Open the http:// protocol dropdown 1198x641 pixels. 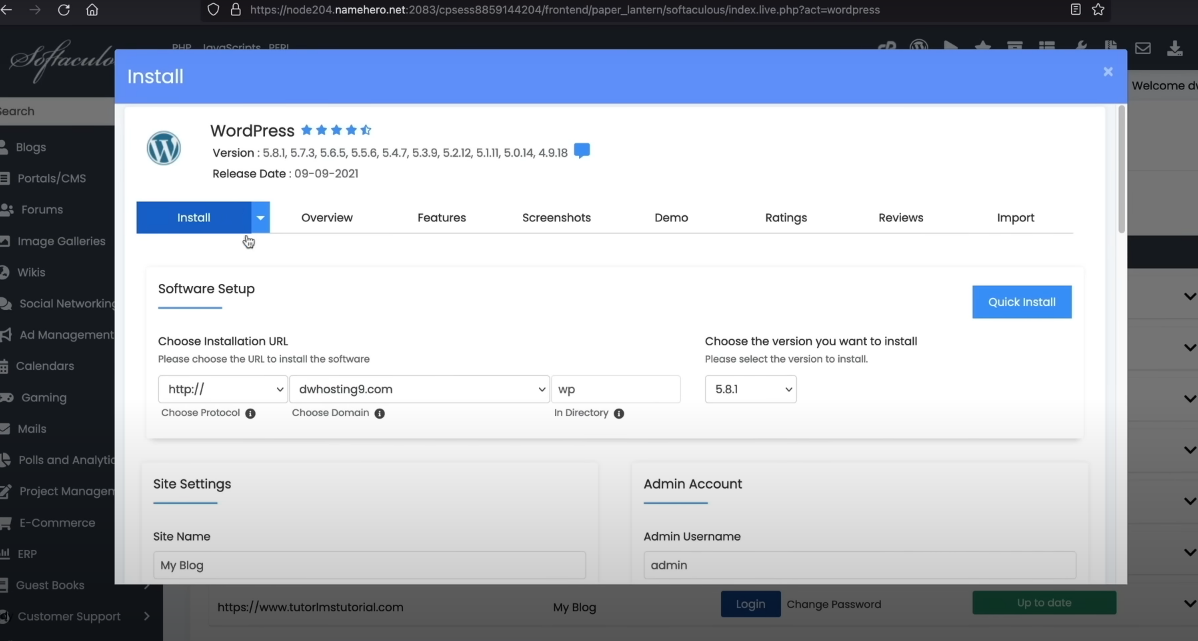pyautogui.click(x=222, y=389)
